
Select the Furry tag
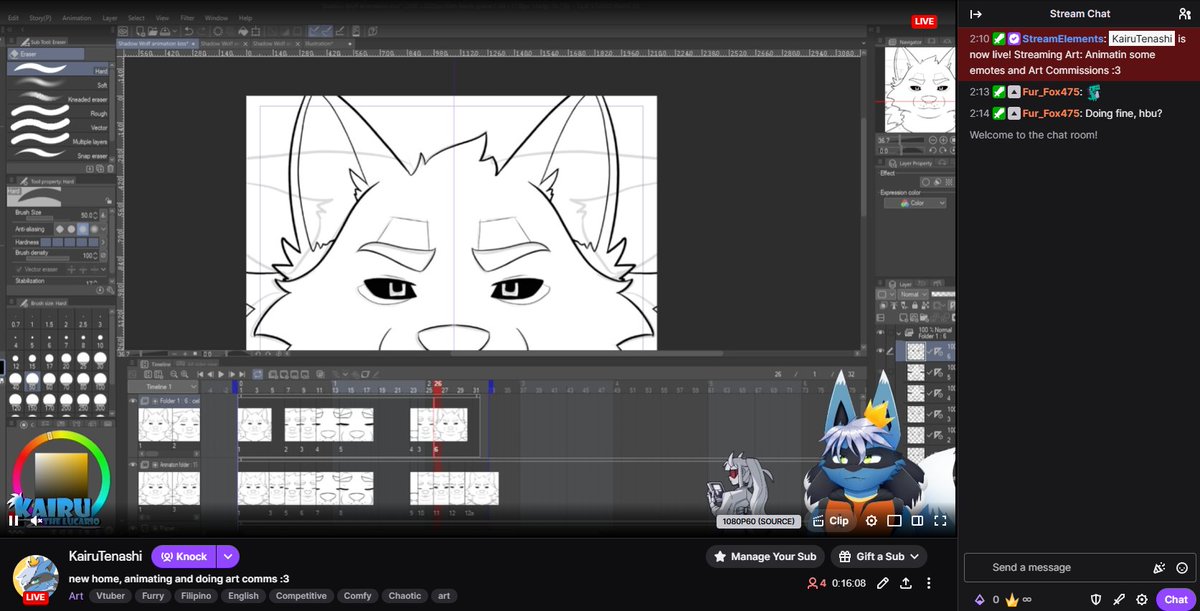153,596
